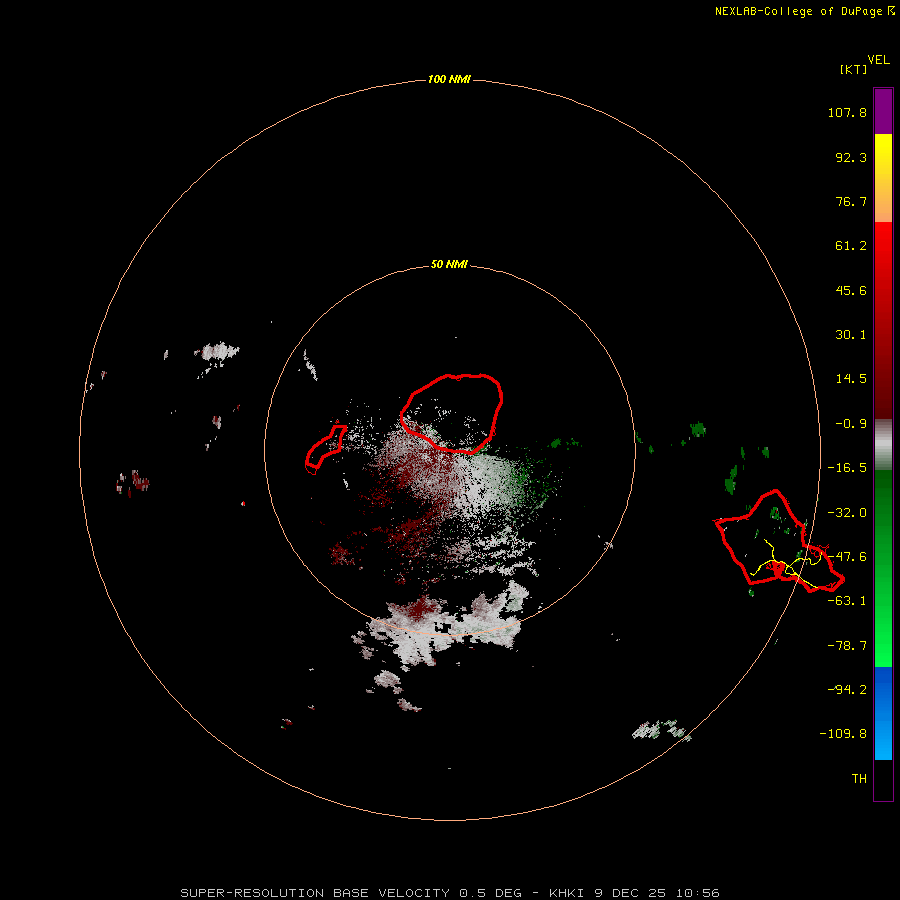Click the small red-outlined island west of center
The image size is (900, 900).
click(x=325, y=448)
